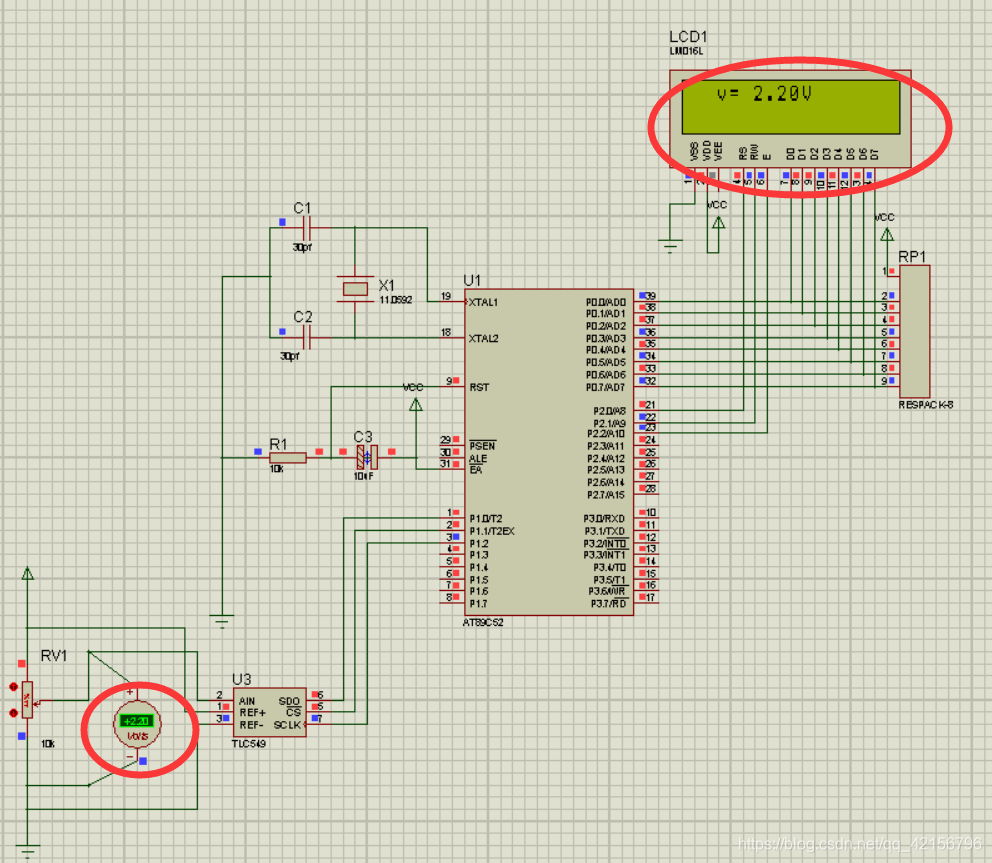Click the RV1 potentiometer decrease arrow button
The width and height of the screenshot is (992, 863).
[13, 713]
